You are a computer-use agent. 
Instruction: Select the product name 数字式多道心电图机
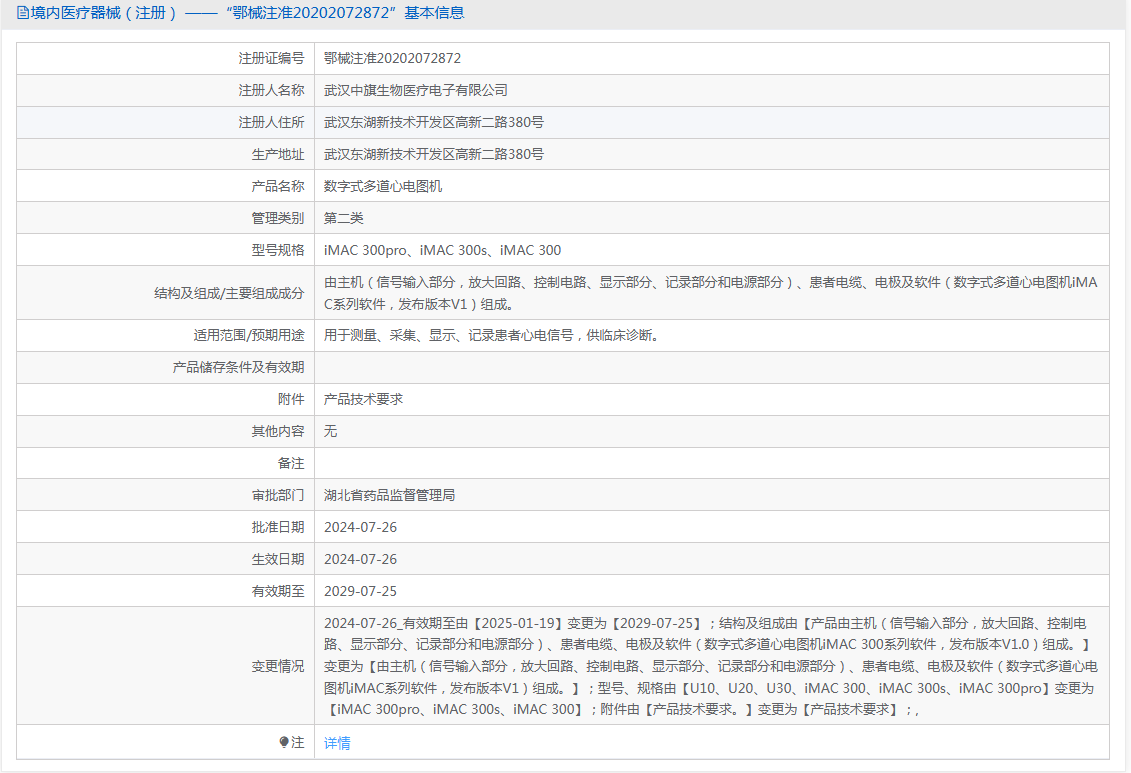[x=383, y=186]
